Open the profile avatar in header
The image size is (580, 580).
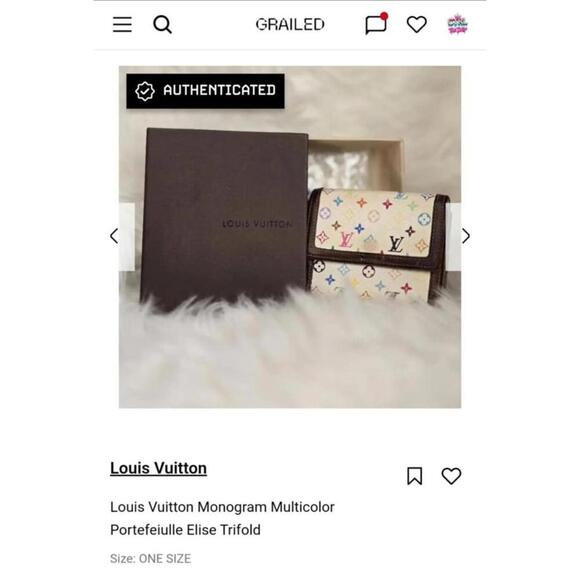pyautogui.click(x=458, y=24)
